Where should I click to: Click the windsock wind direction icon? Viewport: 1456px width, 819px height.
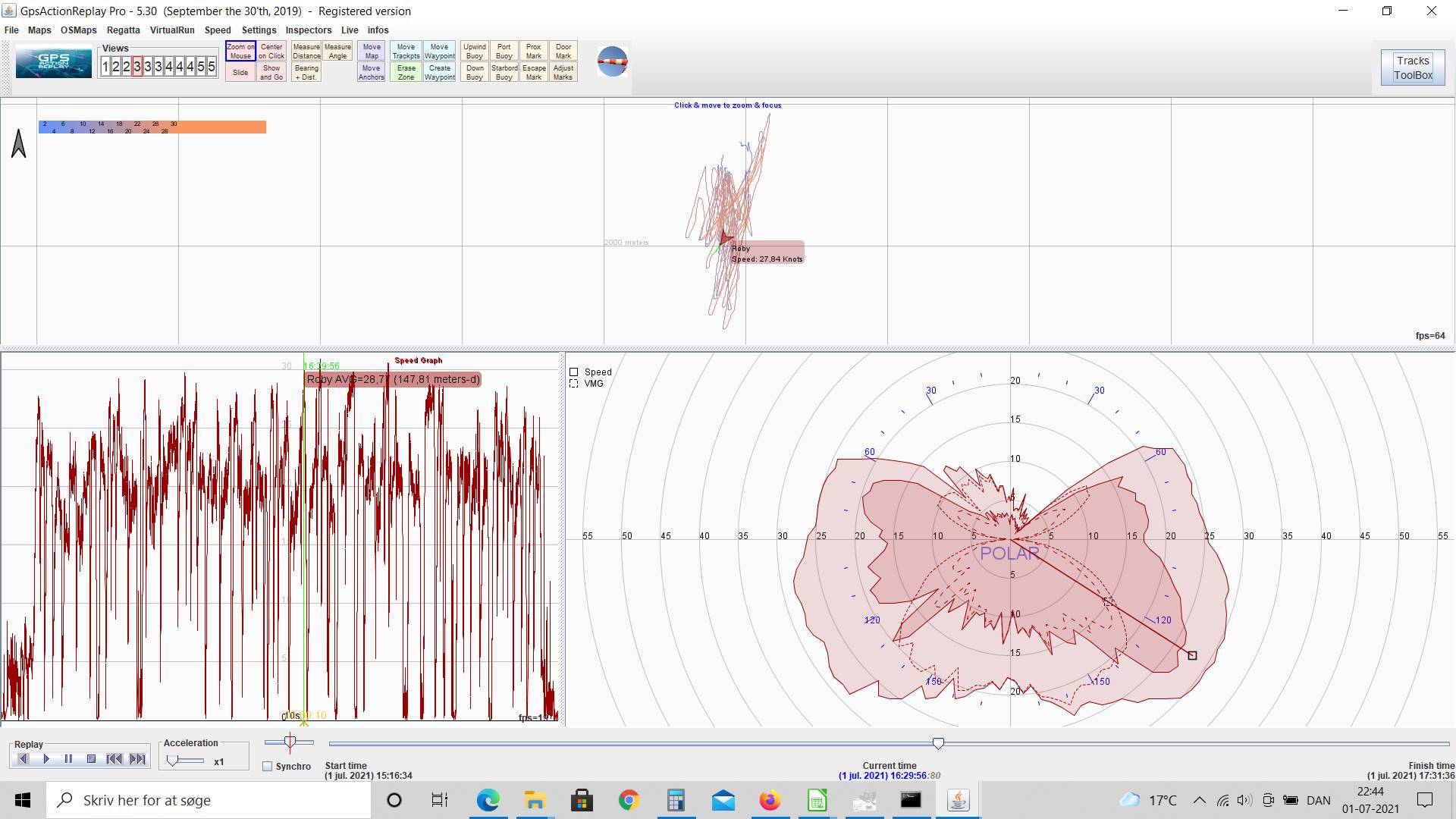612,61
